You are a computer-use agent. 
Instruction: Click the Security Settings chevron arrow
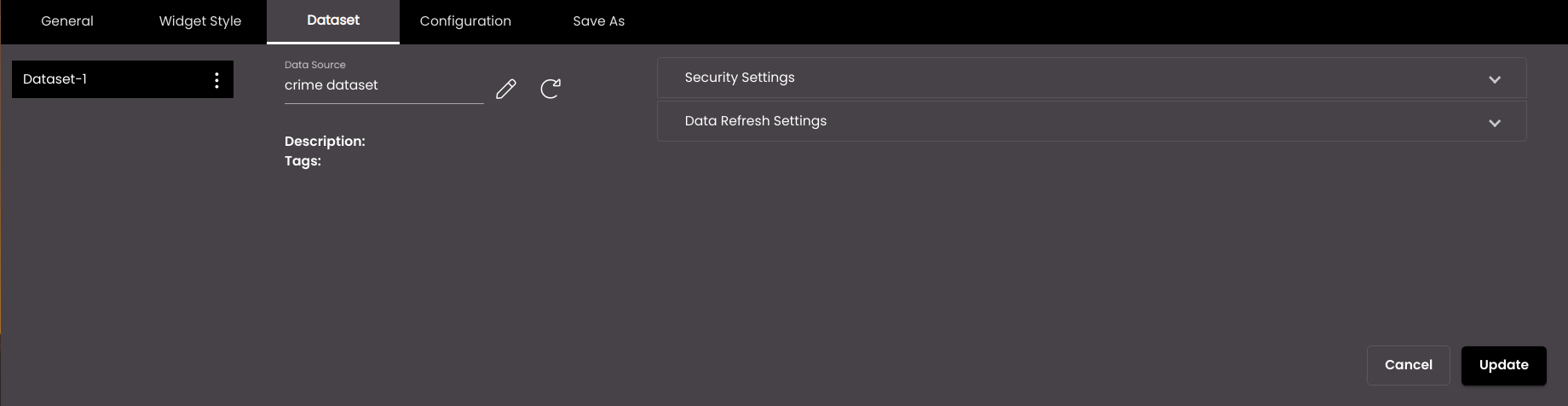tap(1495, 79)
